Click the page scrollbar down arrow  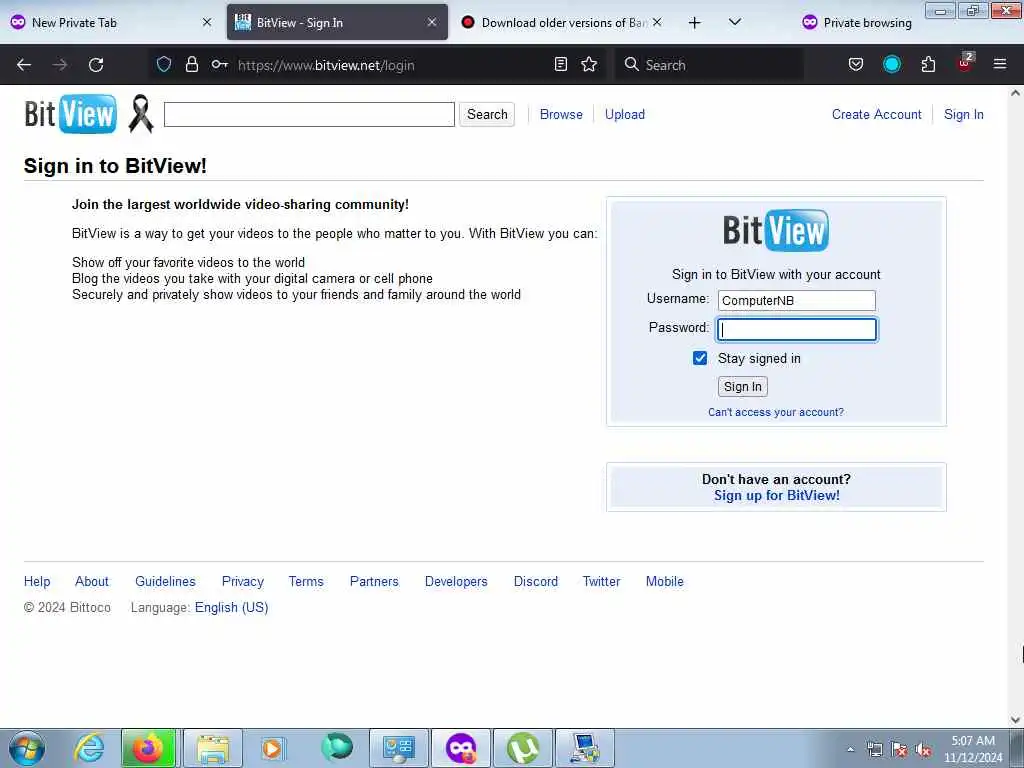tap(1015, 720)
